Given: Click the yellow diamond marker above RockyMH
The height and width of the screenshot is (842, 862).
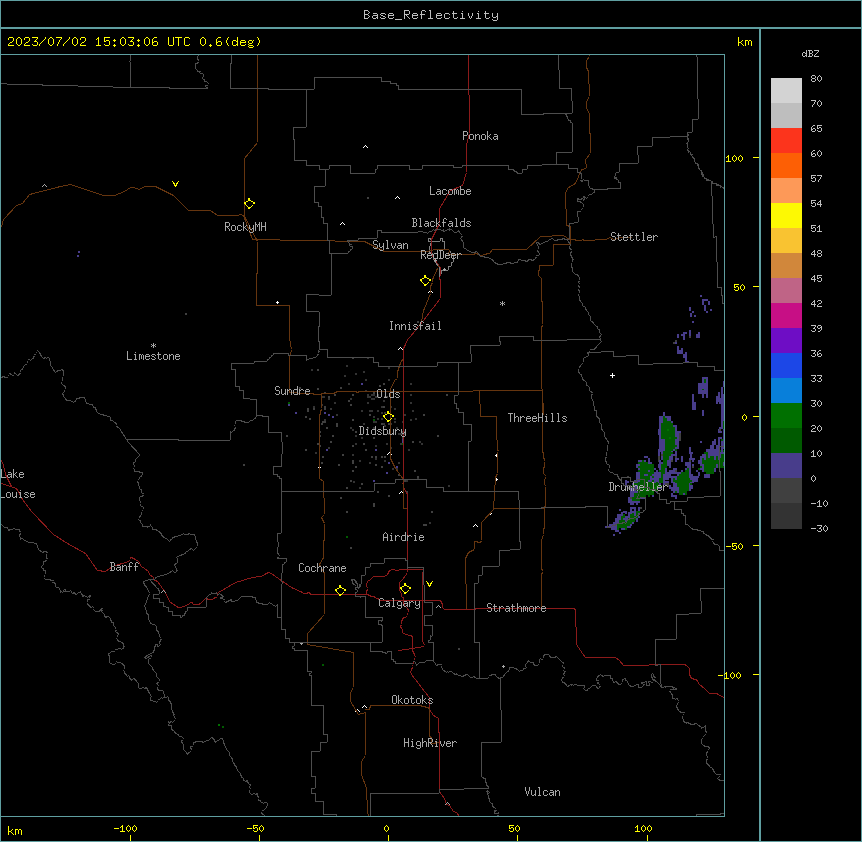Looking at the screenshot, I should click(250, 204).
